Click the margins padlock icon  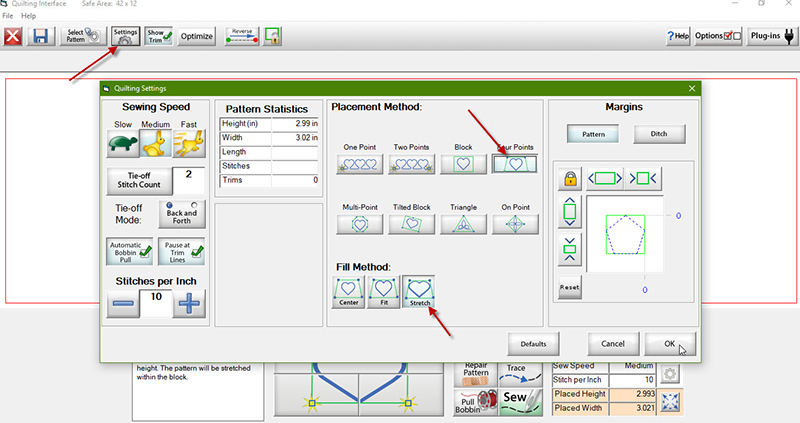point(570,179)
